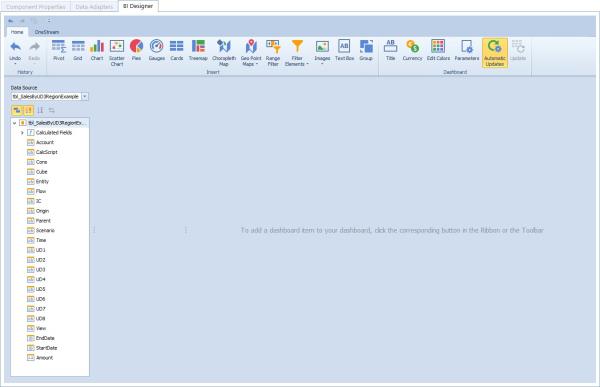This screenshot has width=600, height=387.
Task: Insert a Pivot item from ribbon
Action: pos(59,50)
